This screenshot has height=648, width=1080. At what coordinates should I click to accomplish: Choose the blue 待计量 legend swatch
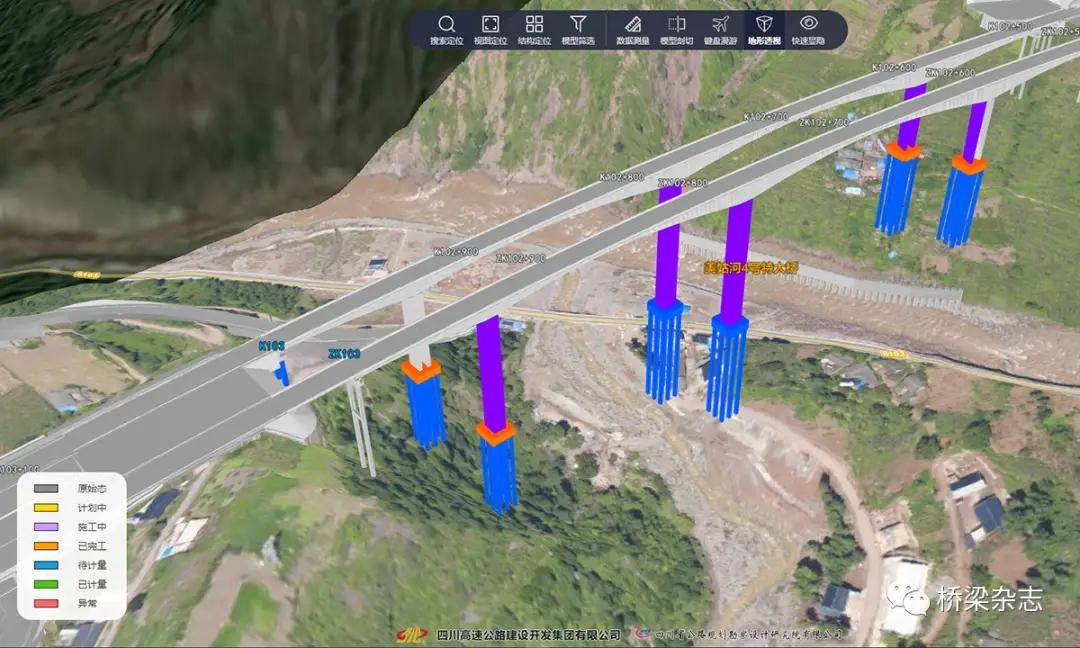(x=45, y=565)
